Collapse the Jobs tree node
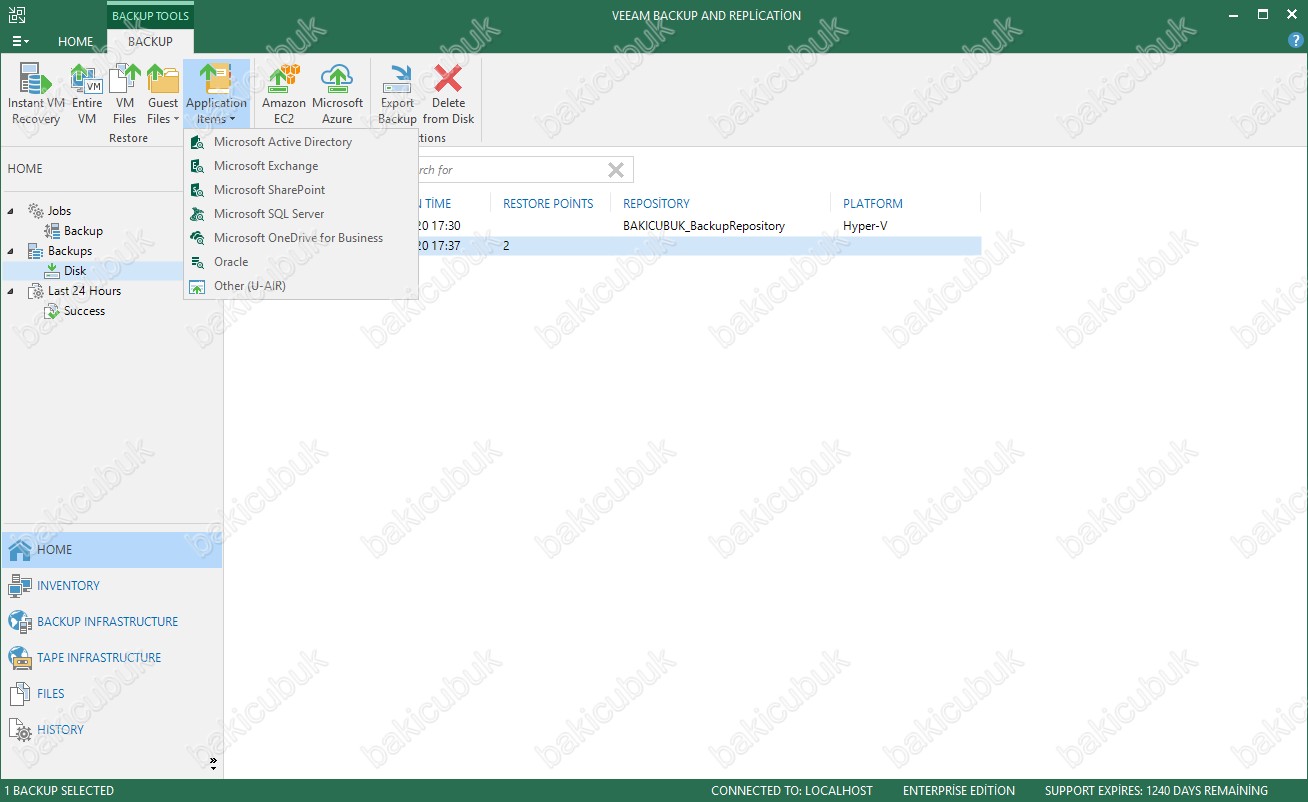1308x802 pixels. 12,211
